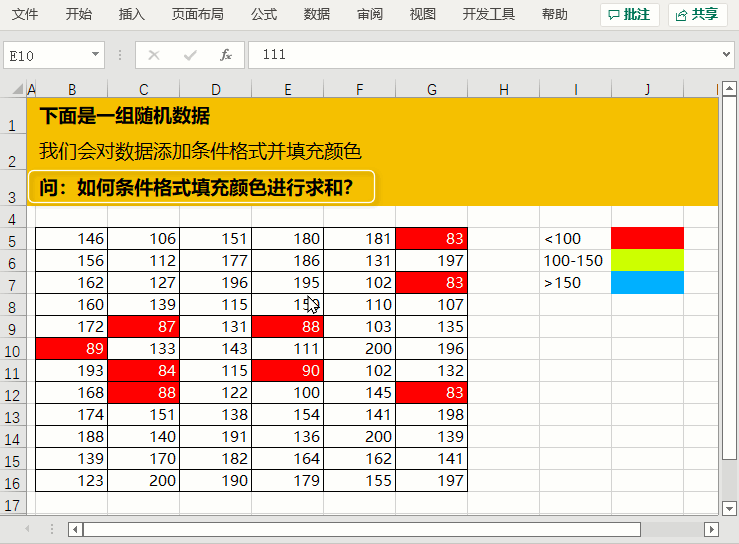Screen dimensions: 739x544
Task: Expand the Name Box dropdown arrow
Action: (x=95, y=55)
